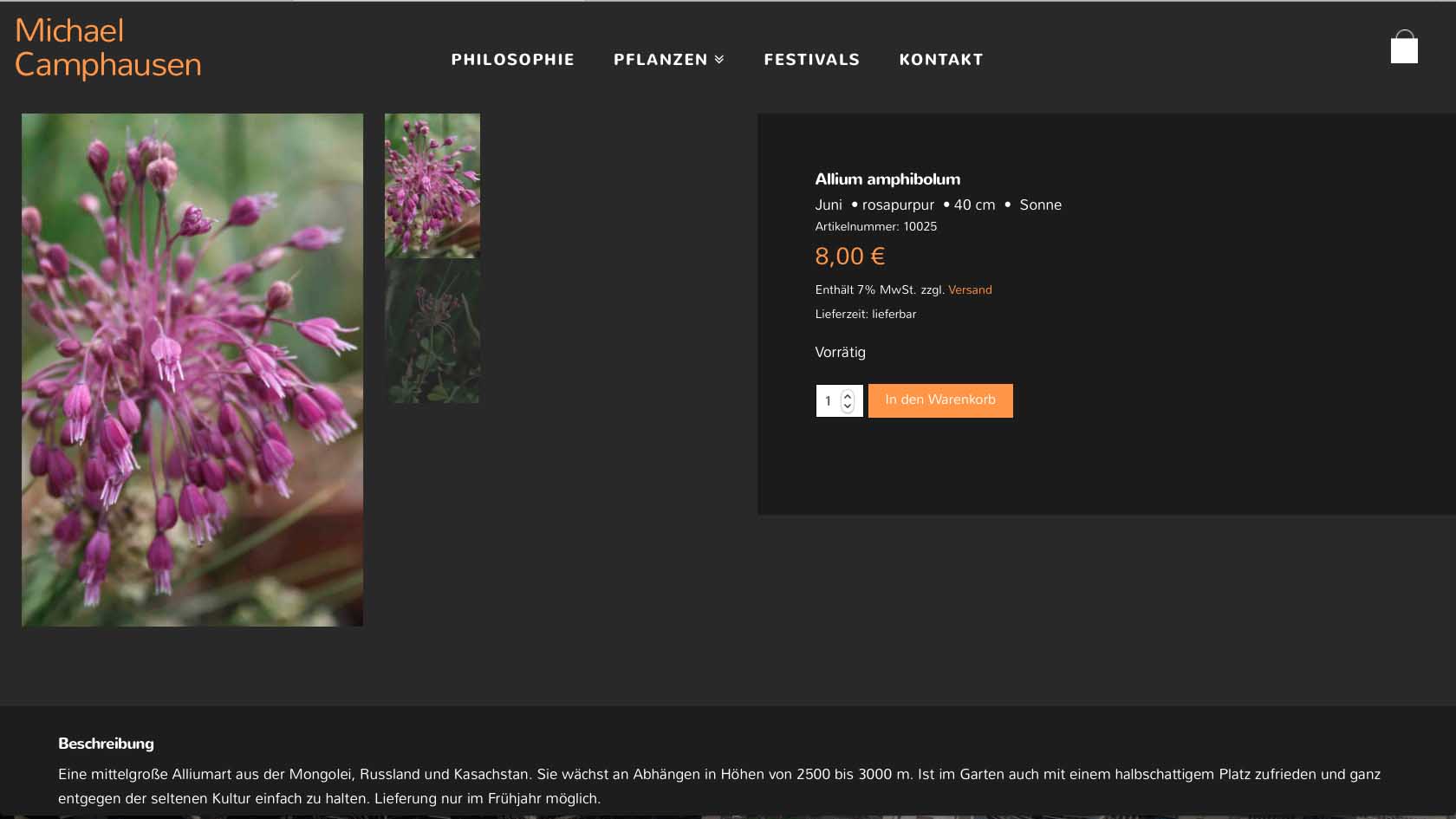The height and width of the screenshot is (819, 1456).
Task: Click the 8,00 € price text
Action: point(849,257)
